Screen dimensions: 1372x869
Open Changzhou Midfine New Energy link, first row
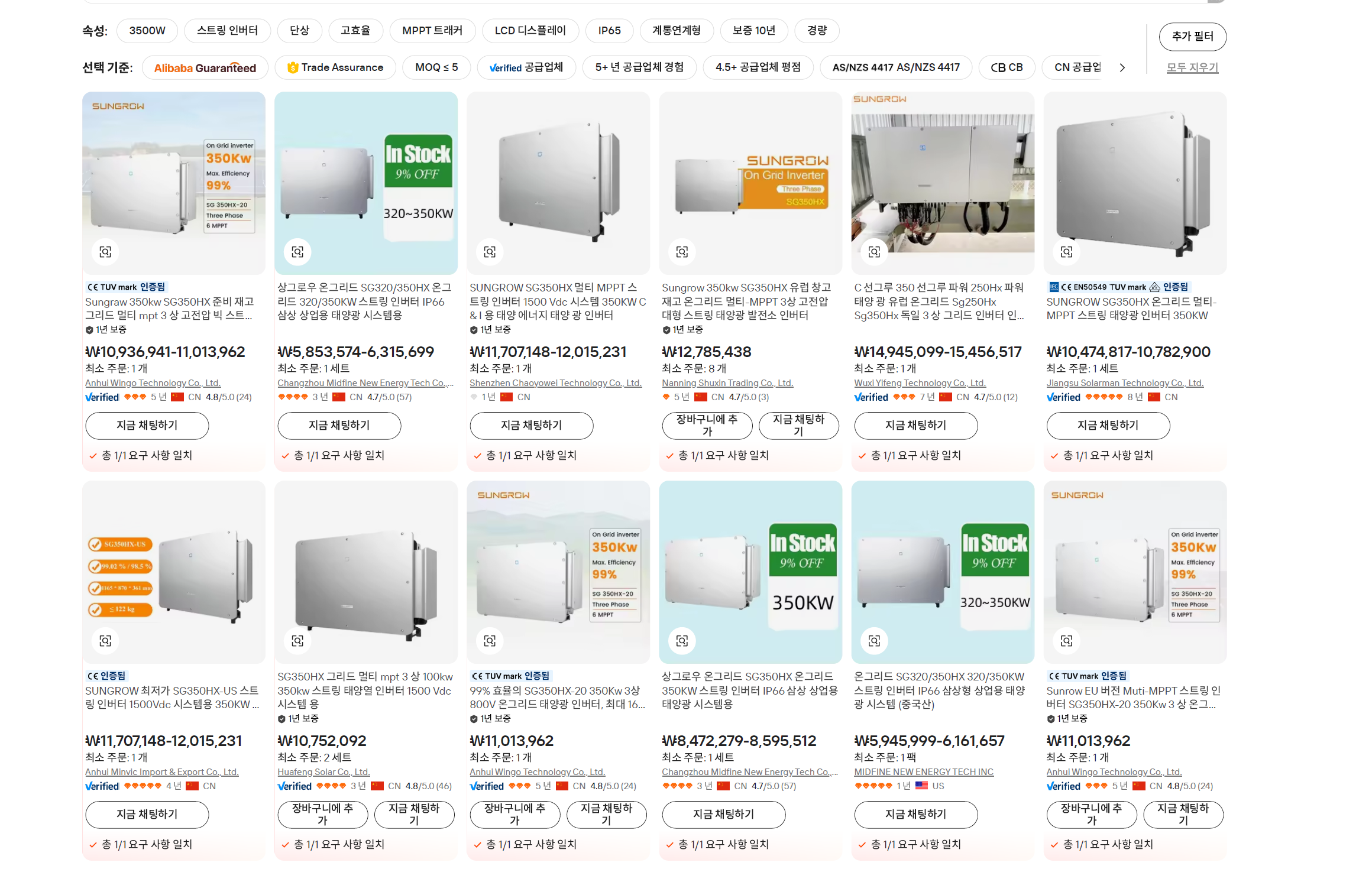pos(365,383)
